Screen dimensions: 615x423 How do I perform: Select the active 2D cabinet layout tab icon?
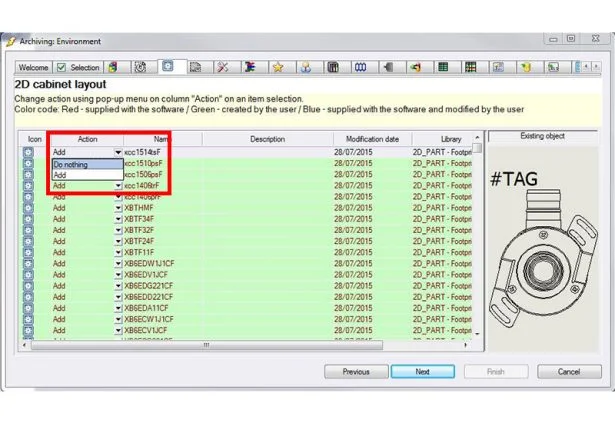point(168,67)
